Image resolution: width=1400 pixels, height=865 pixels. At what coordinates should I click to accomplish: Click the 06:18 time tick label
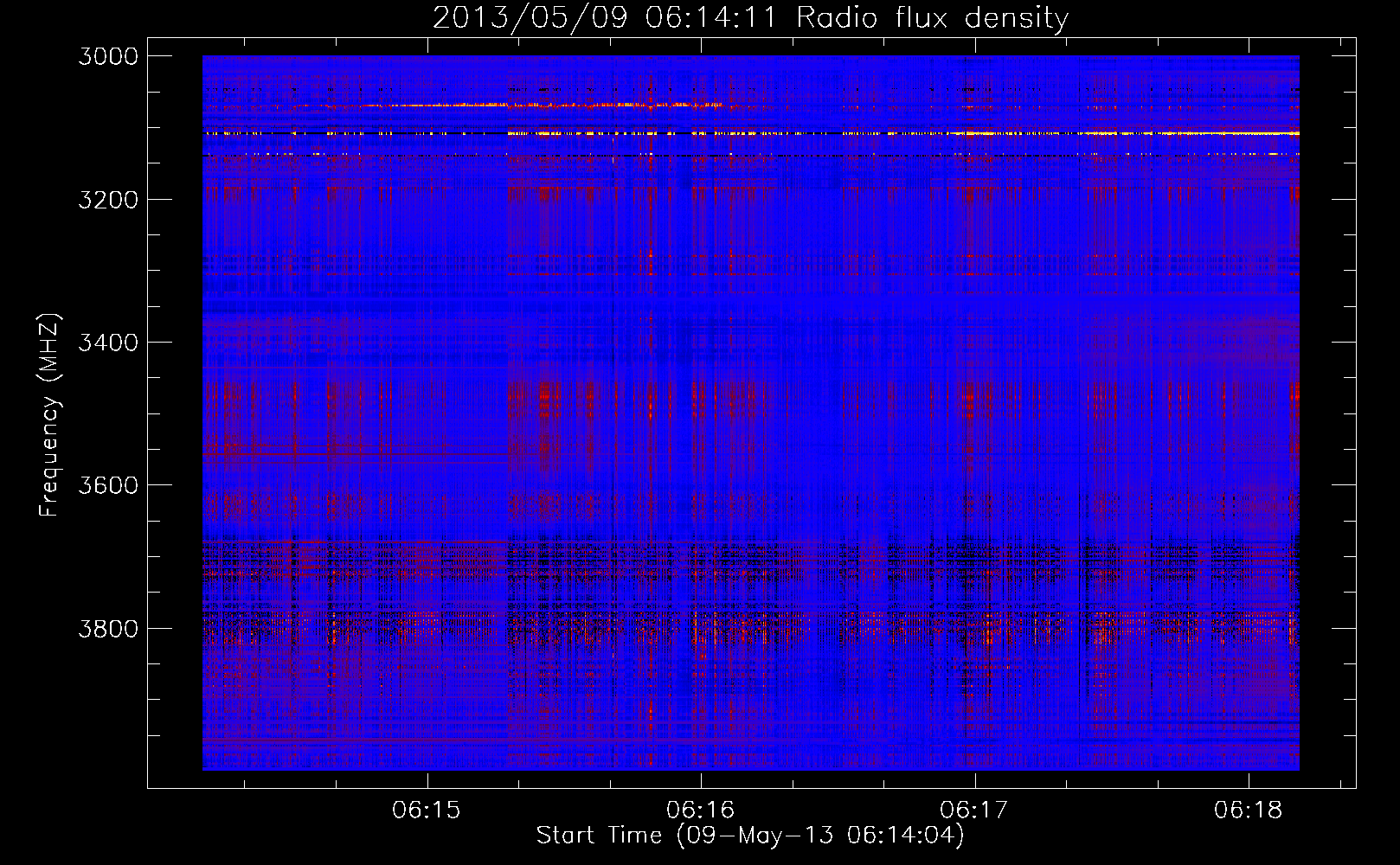coord(1248,811)
